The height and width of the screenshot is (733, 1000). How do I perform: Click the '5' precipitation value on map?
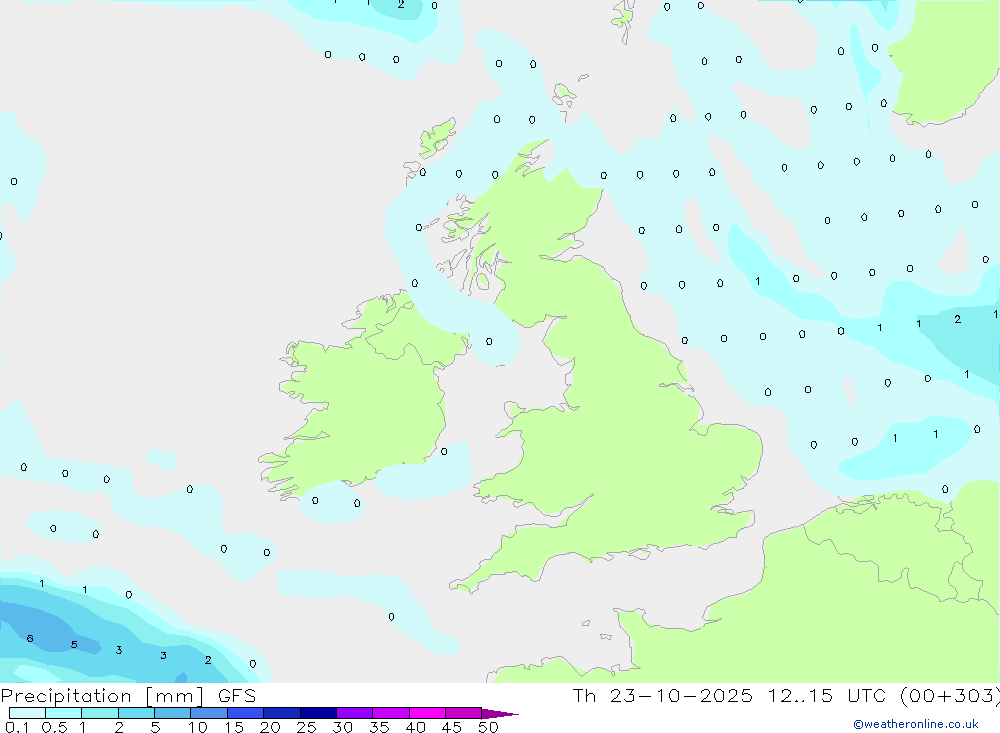pos(74,645)
